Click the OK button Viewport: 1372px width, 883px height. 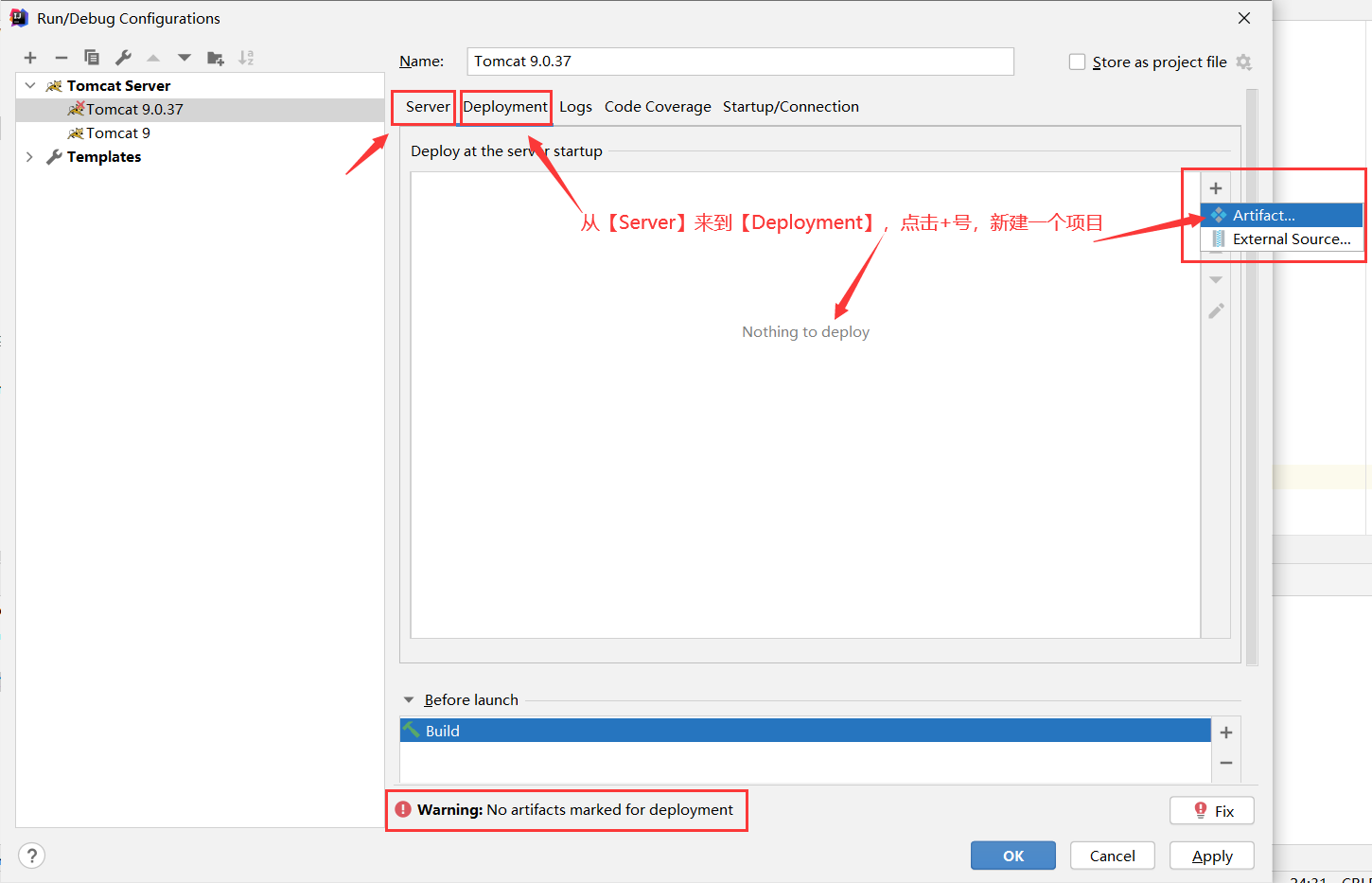click(1013, 856)
